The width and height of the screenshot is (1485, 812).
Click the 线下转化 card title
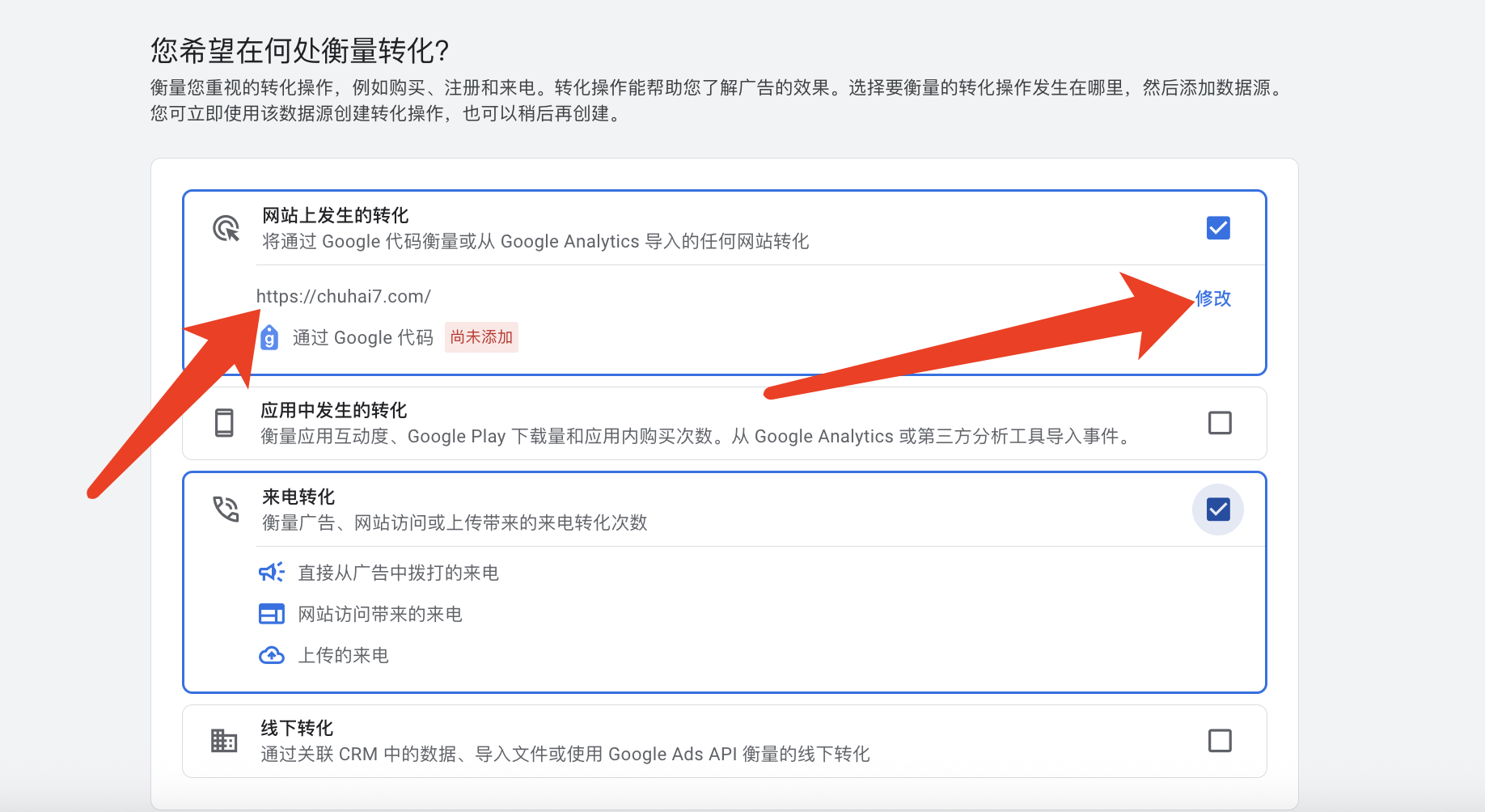pos(297,728)
